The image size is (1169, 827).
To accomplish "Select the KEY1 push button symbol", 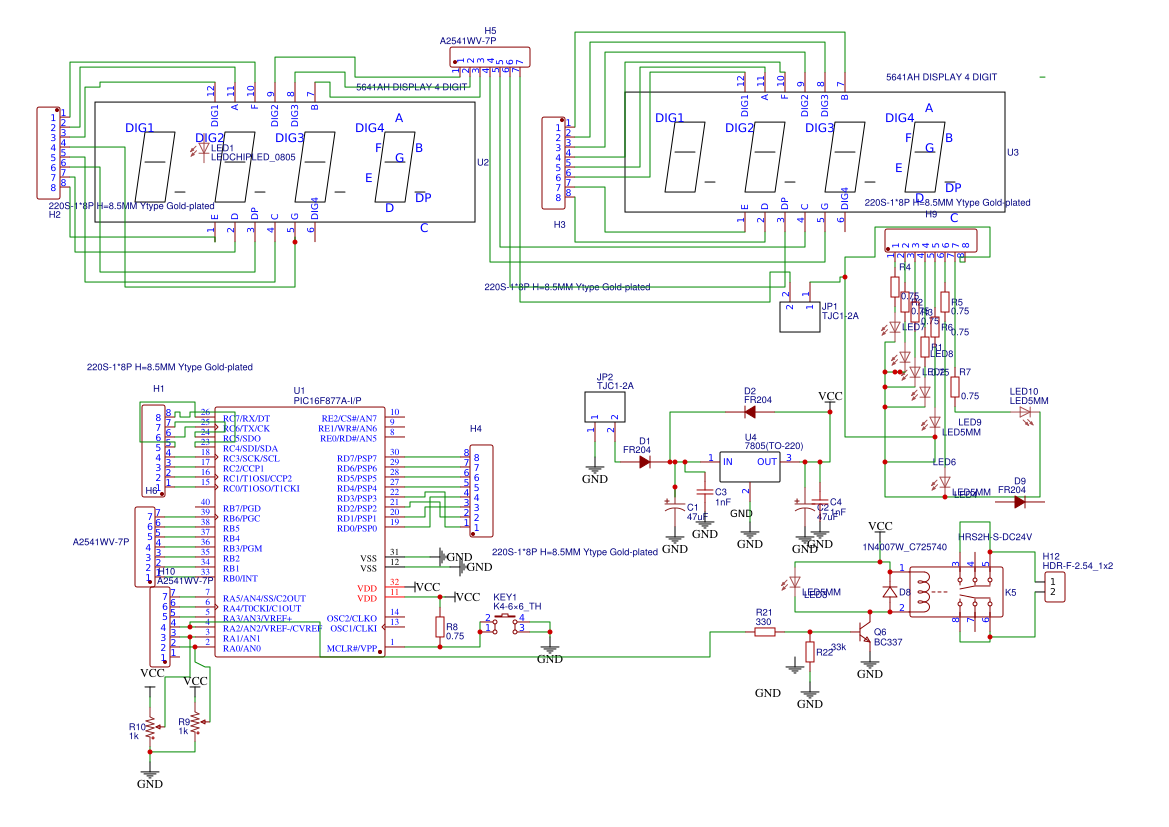I will [505, 623].
